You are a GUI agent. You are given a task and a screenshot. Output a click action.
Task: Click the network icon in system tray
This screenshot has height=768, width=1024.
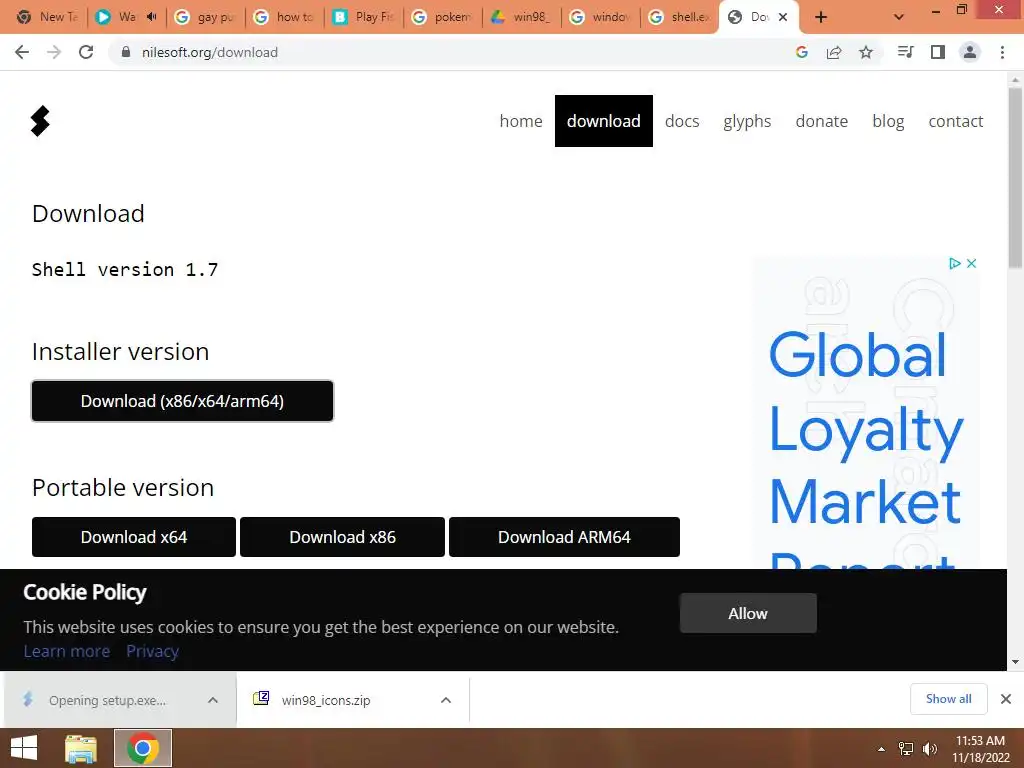pos(906,749)
